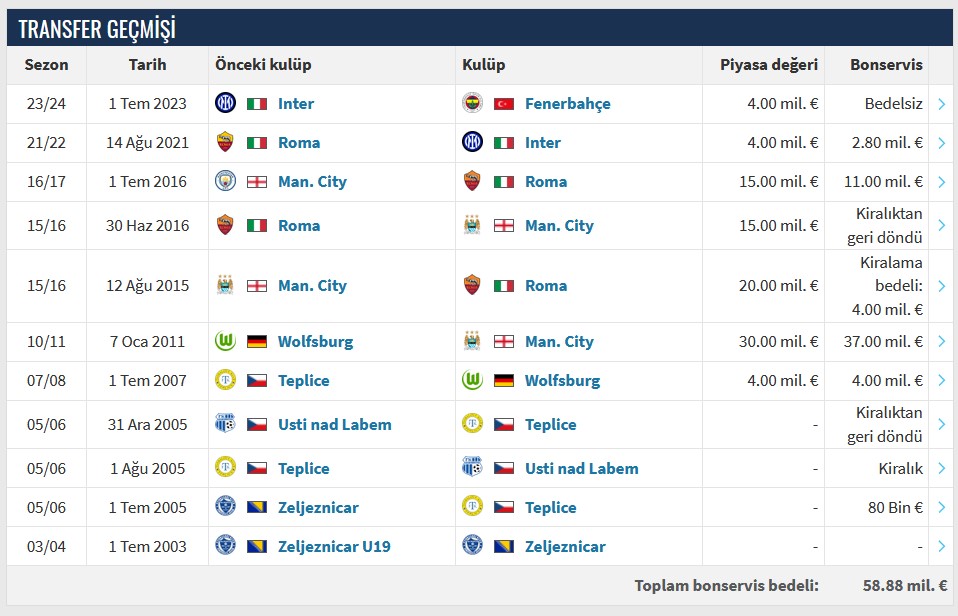This screenshot has height=616, width=958.
Task: Click the German flag in the 07/08 row
Action: pyautogui.click(x=504, y=380)
